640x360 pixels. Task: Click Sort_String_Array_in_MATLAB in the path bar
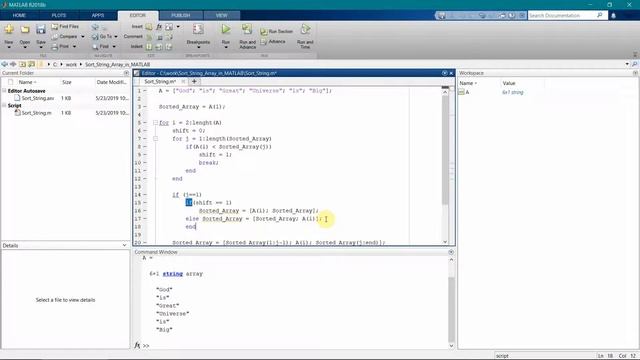pyautogui.click(x=118, y=64)
